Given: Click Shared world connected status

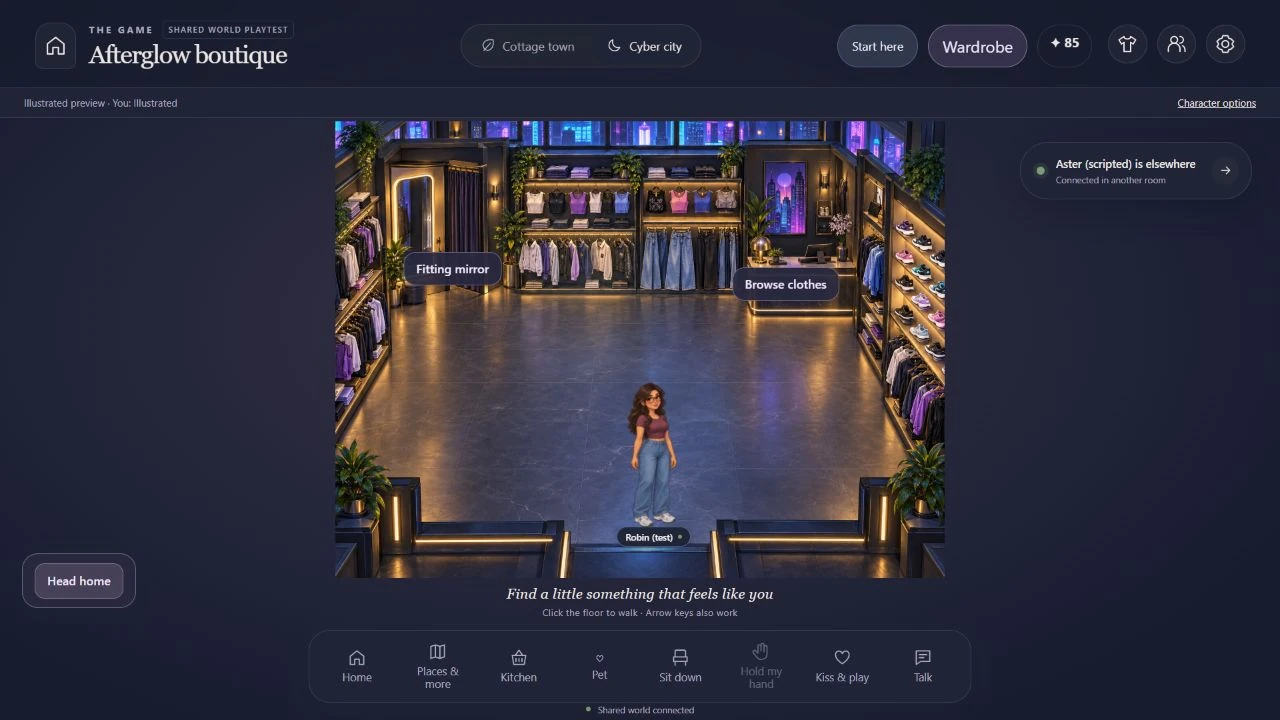Looking at the screenshot, I should (640, 710).
